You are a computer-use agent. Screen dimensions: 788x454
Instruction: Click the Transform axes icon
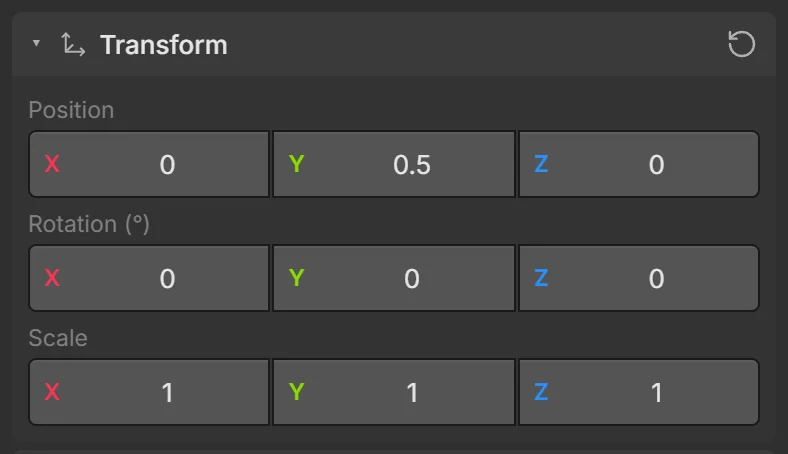point(73,44)
